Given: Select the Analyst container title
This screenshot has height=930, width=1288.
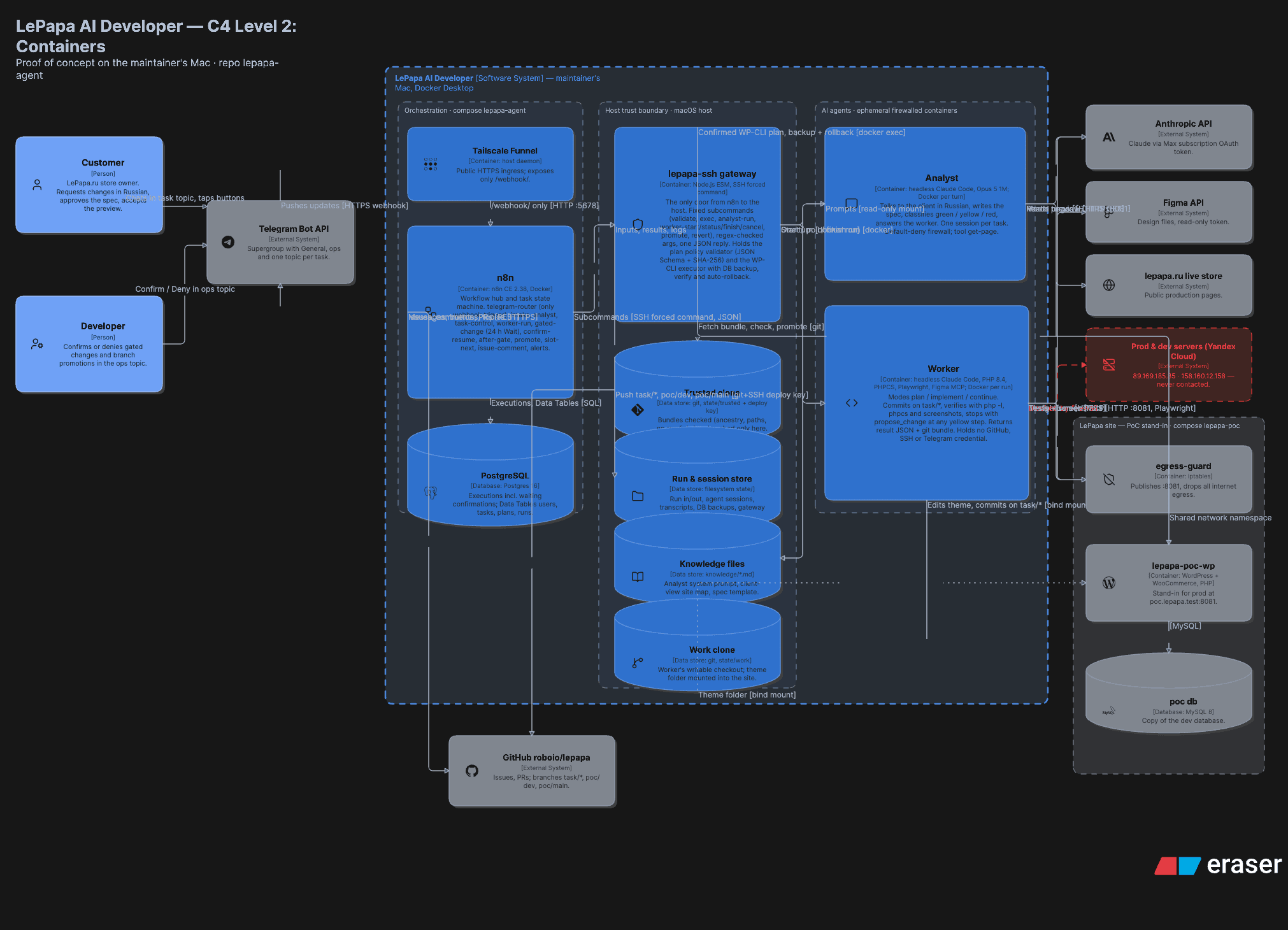Looking at the screenshot, I should pos(941,178).
